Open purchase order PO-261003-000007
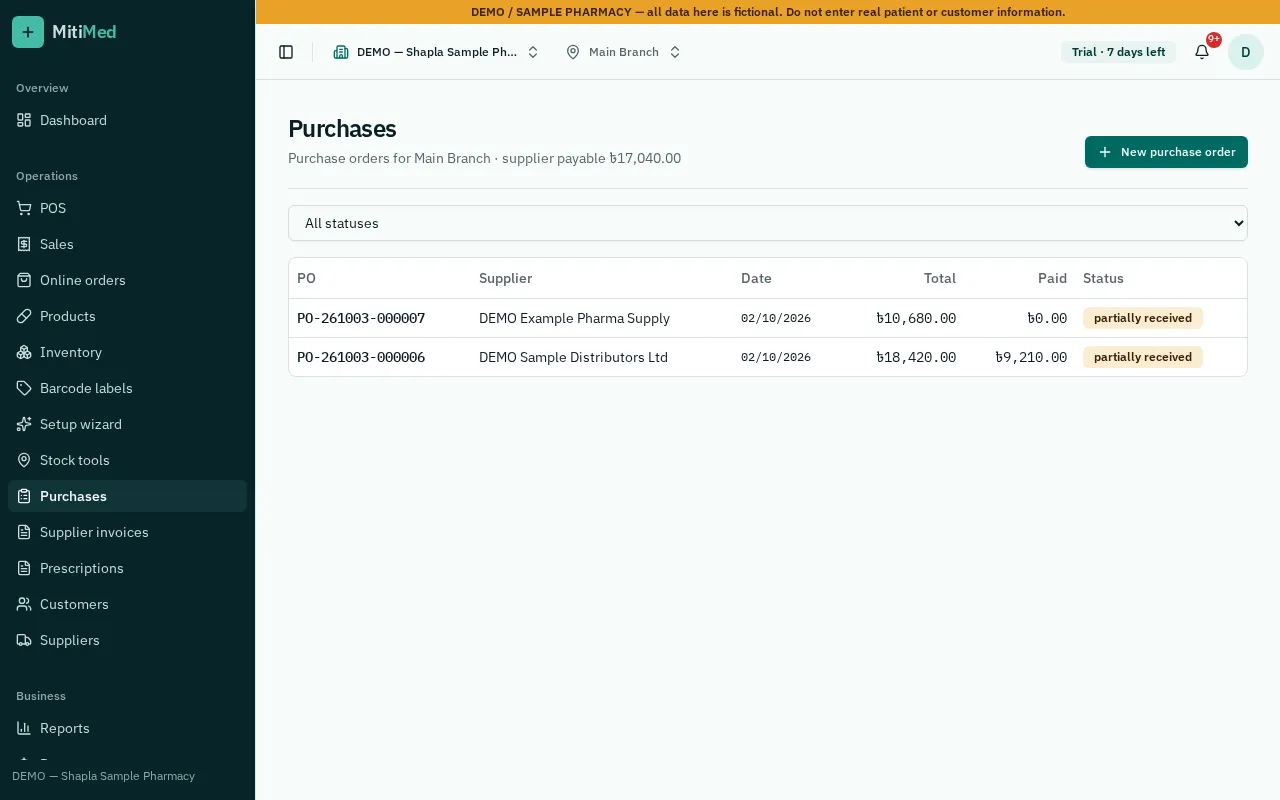1280x800 pixels. 361,318
